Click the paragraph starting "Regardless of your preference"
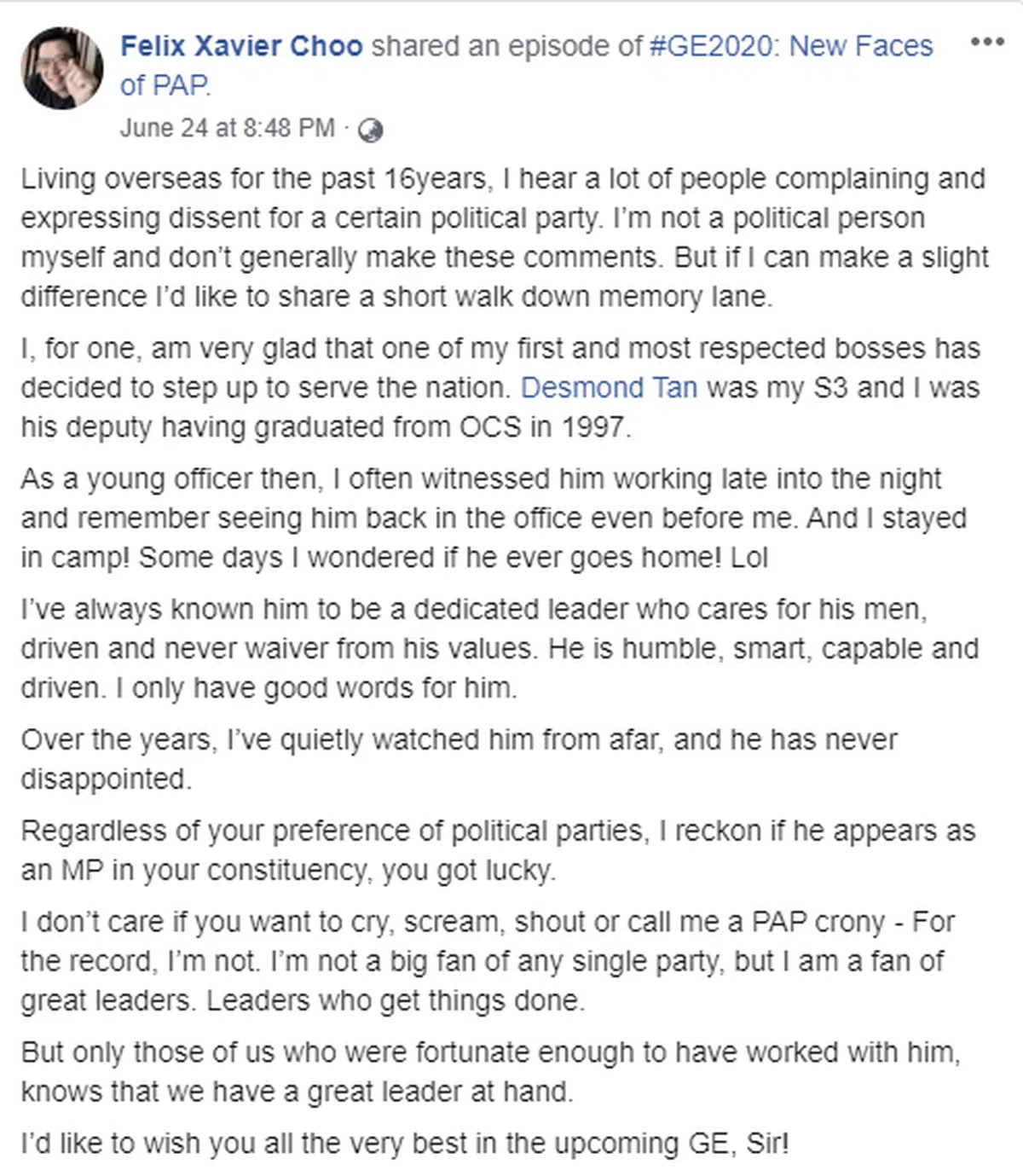This screenshot has height=1176, width=1023. (x=497, y=850)
